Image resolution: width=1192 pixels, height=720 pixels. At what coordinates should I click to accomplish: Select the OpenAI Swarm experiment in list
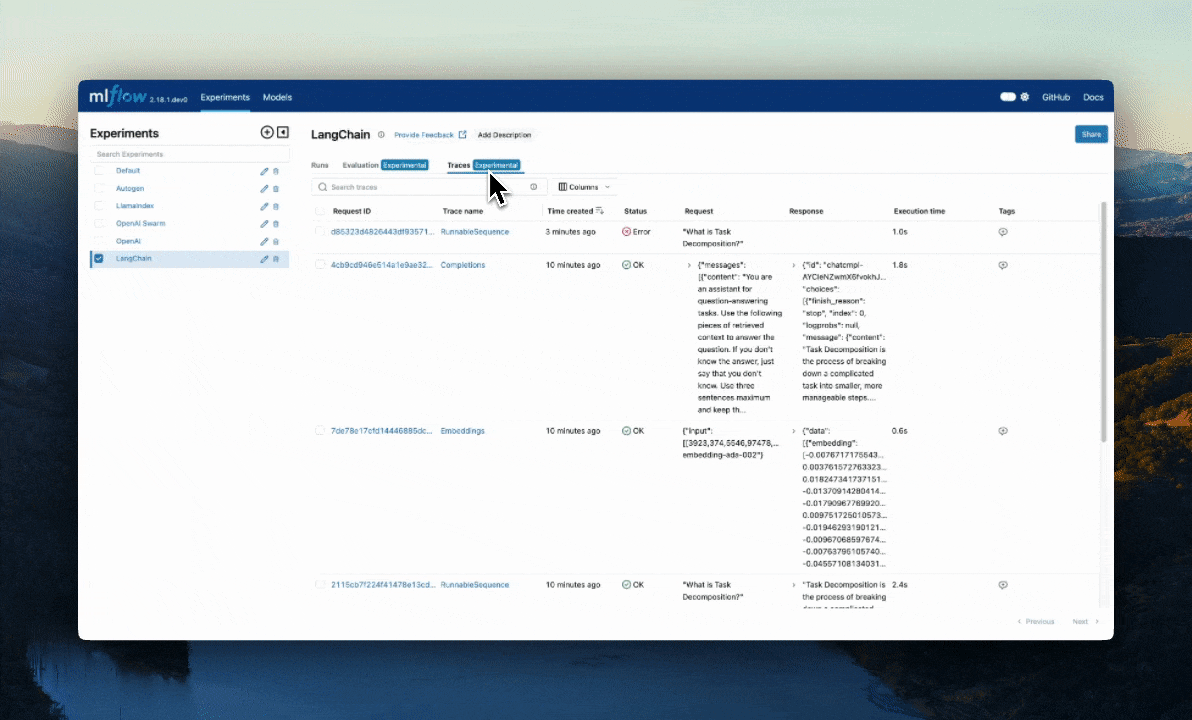coord(141,224)
